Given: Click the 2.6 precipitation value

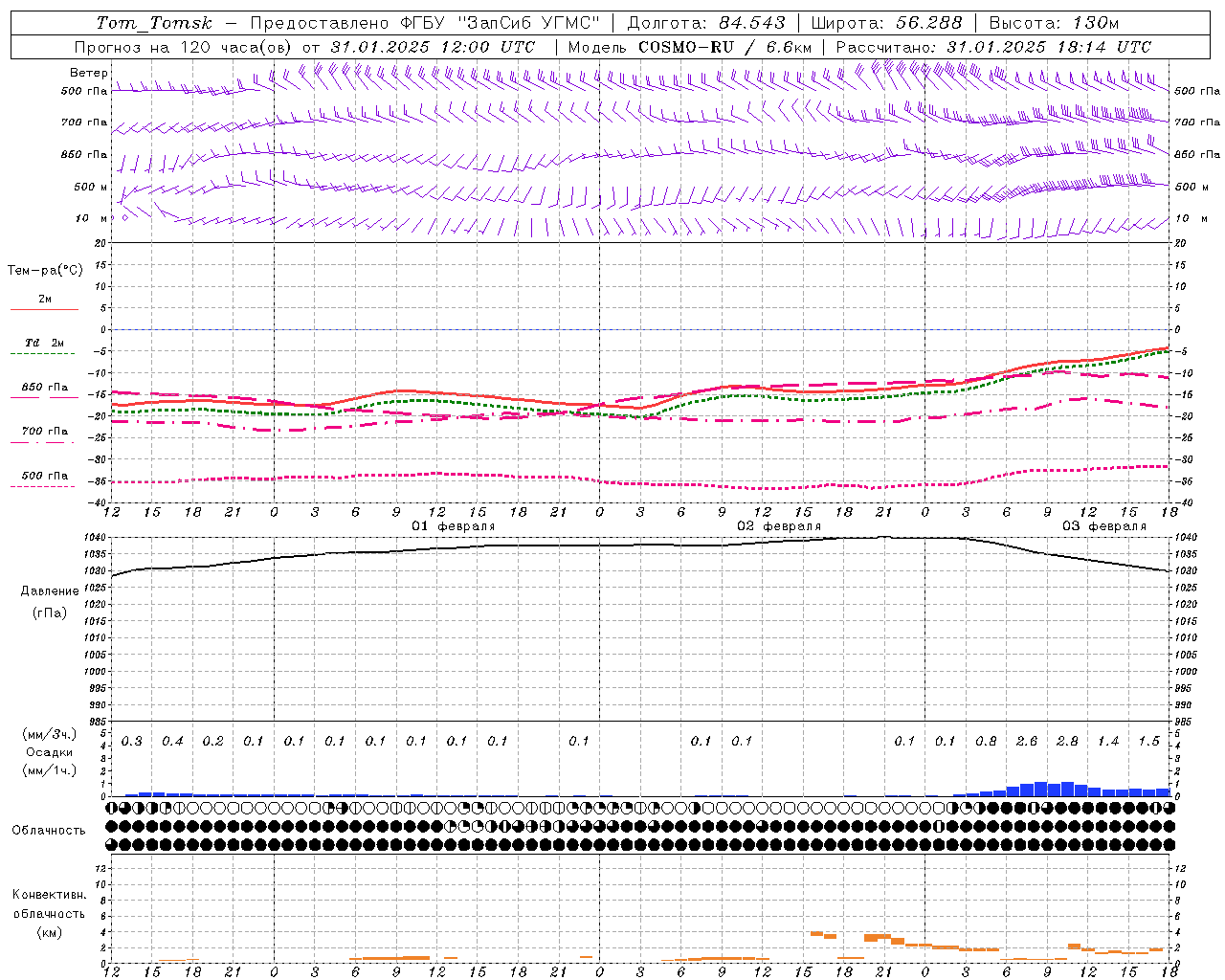Looking at the screenshot, I should [1027, 742].
